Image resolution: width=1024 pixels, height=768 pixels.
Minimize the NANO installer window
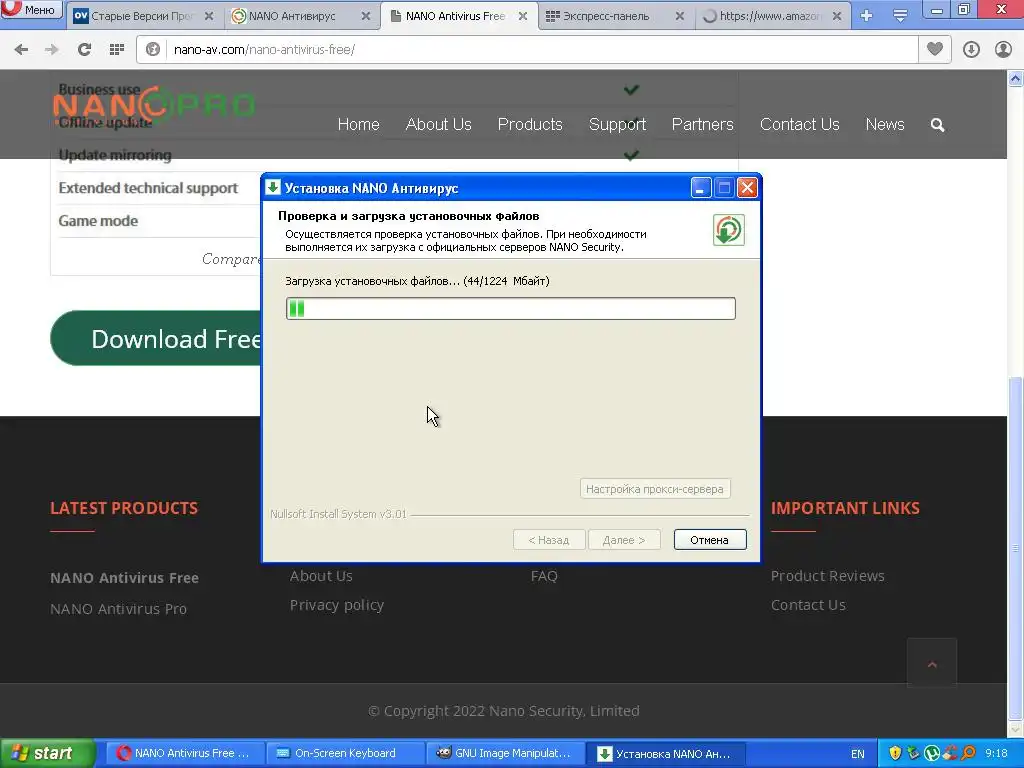[x=700, y=188]
